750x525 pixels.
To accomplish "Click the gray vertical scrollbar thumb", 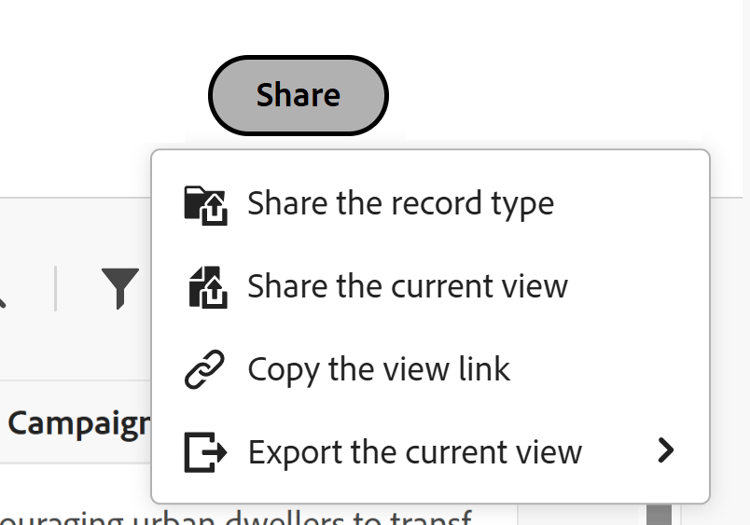I will [659, 514].
